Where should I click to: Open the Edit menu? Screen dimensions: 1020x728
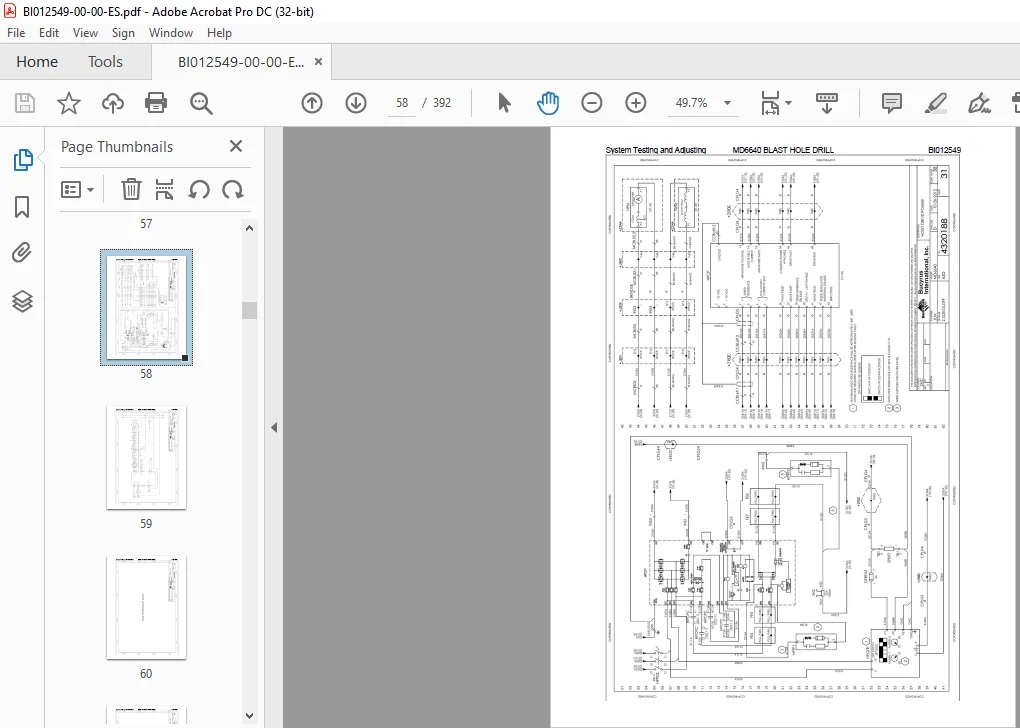point(49,33)
